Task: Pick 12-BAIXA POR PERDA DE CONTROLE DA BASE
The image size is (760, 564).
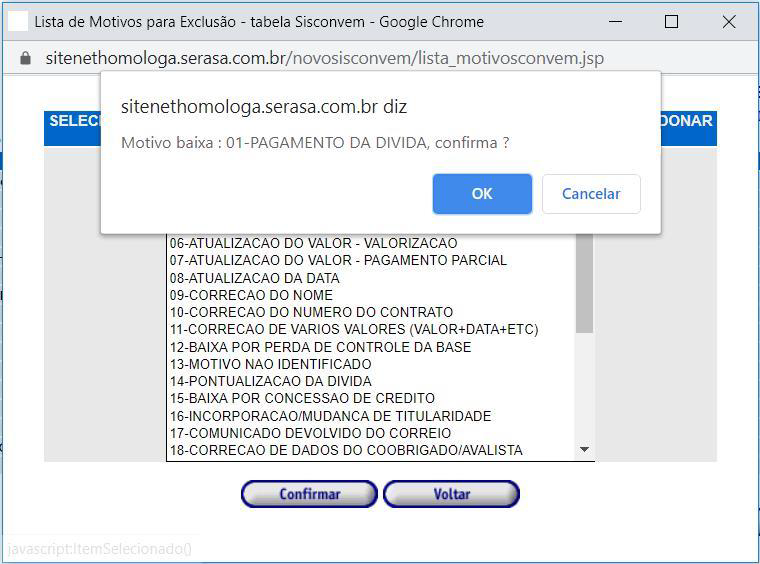Action: click(x=320, y=347)
